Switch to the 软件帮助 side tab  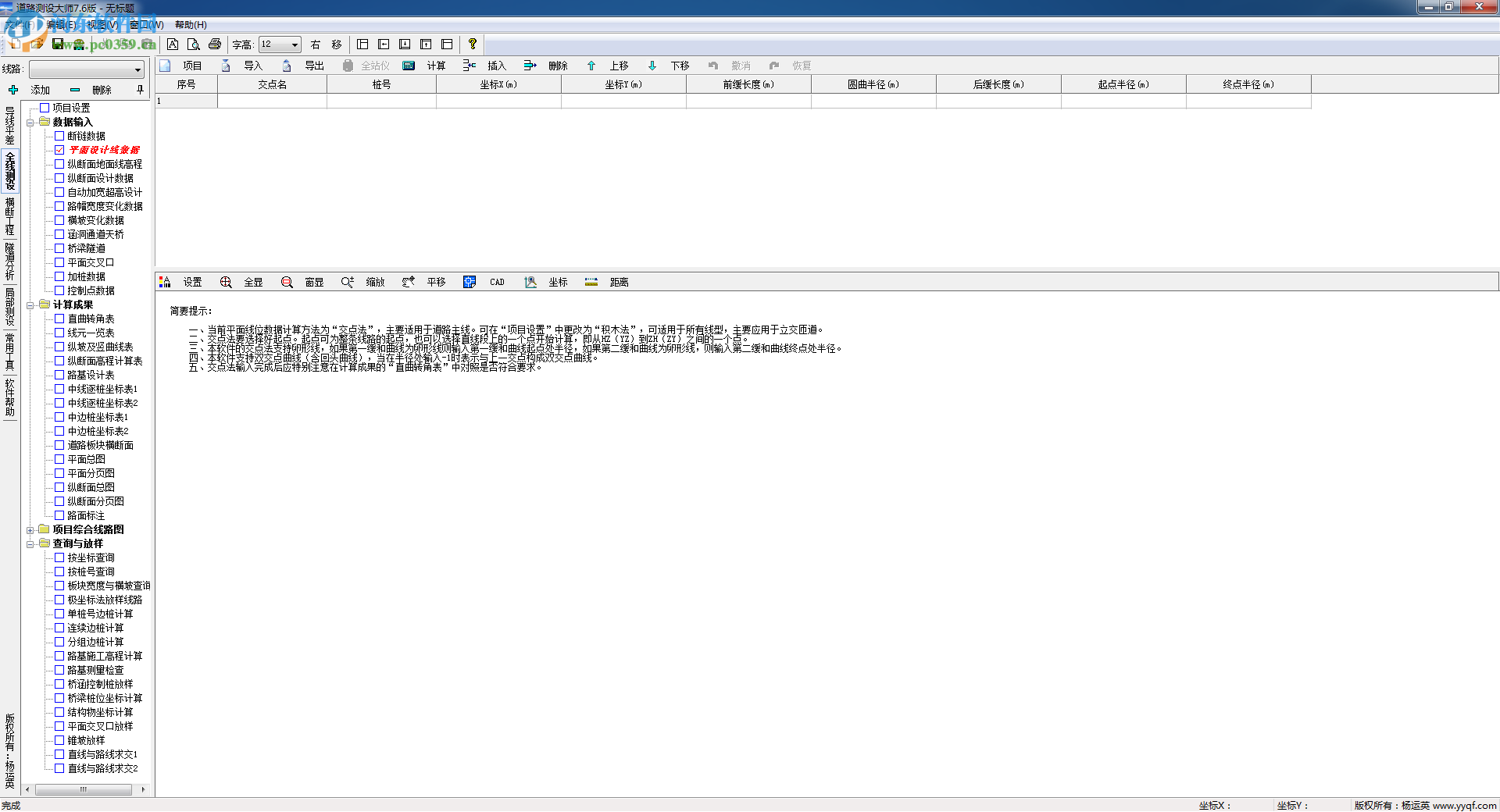tap(10, 398)
